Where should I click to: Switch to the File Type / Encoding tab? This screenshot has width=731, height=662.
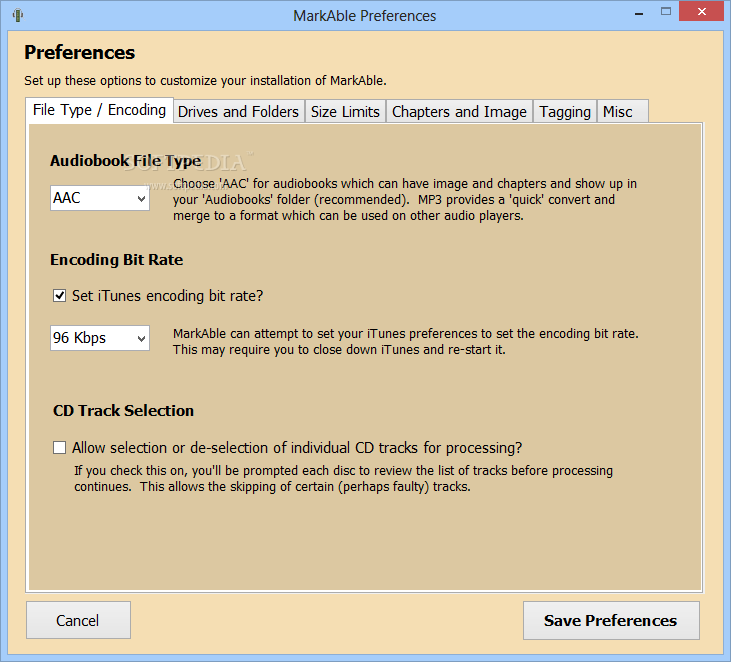coord(99,110)
